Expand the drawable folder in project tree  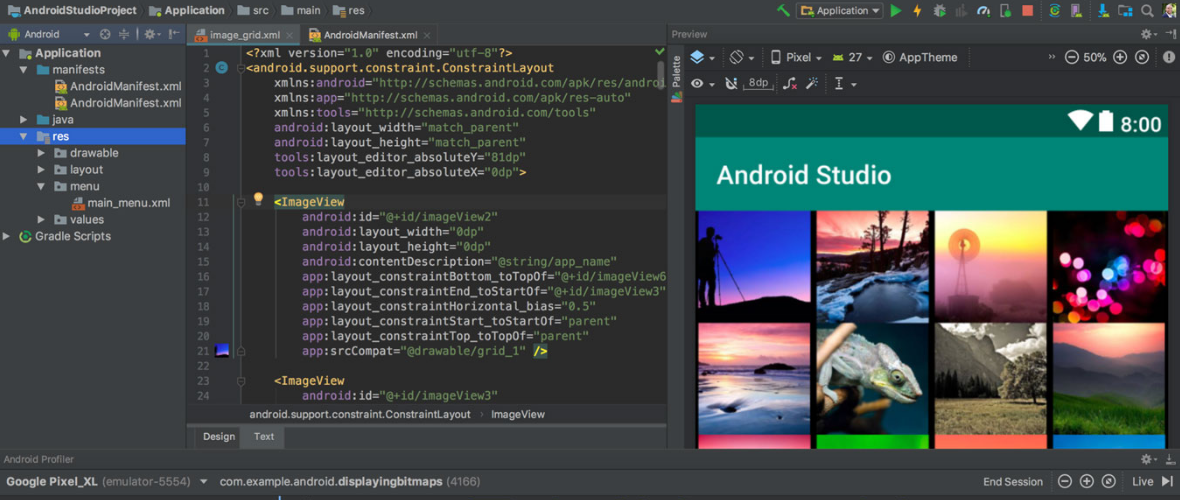click(41, 153)
